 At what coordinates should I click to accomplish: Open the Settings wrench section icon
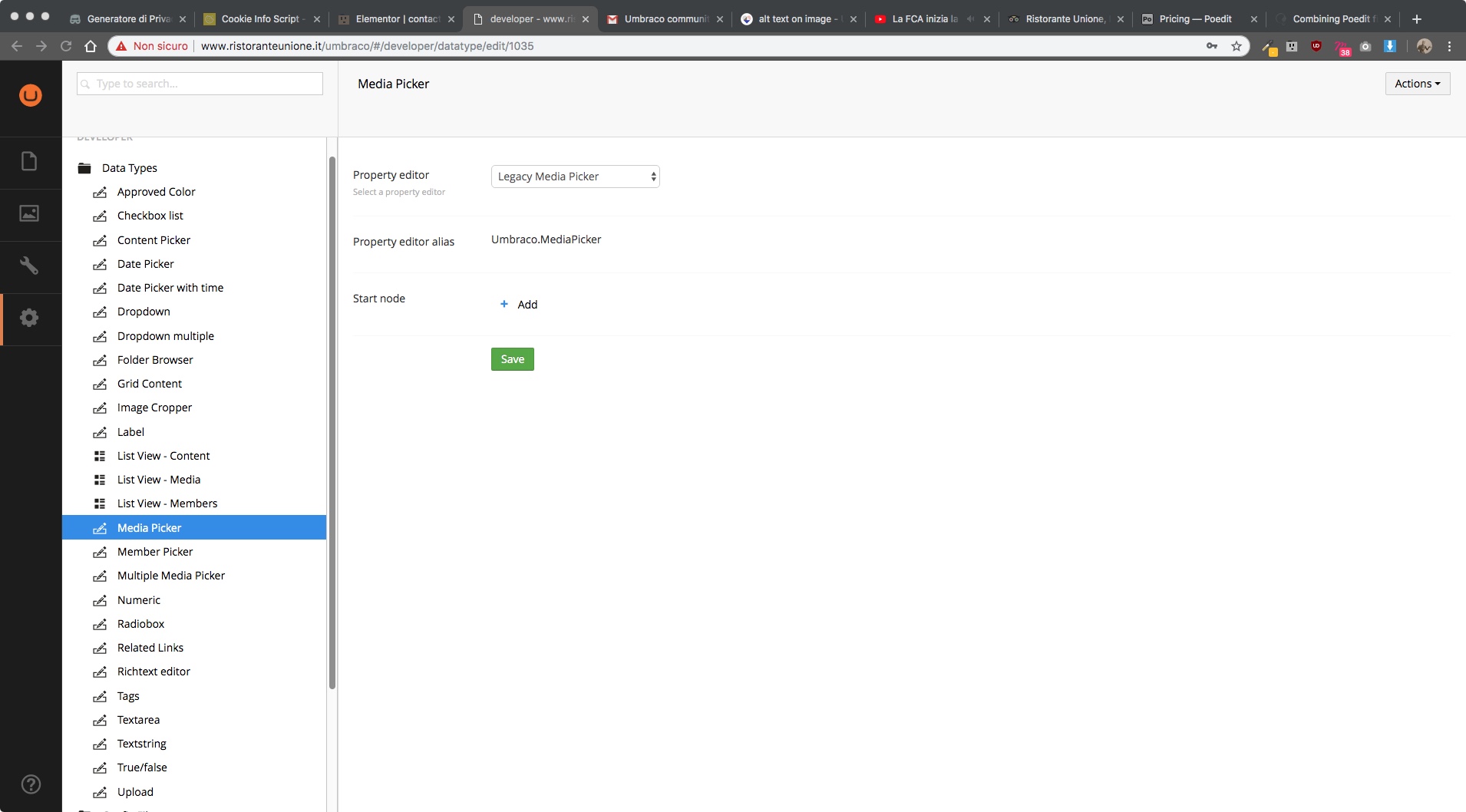[29, 266]
